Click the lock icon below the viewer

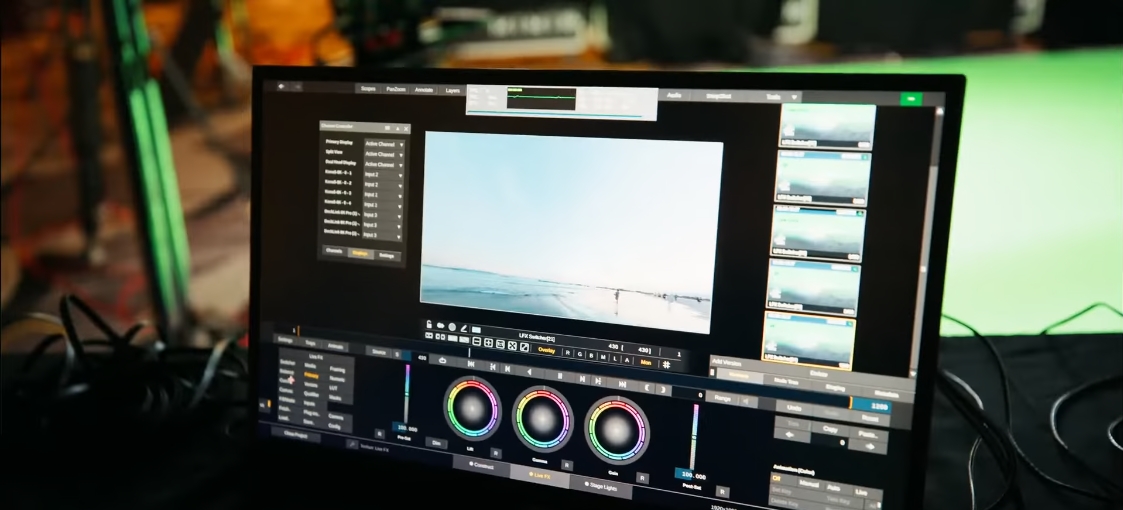pyautogui.click(x=428, y=325)
